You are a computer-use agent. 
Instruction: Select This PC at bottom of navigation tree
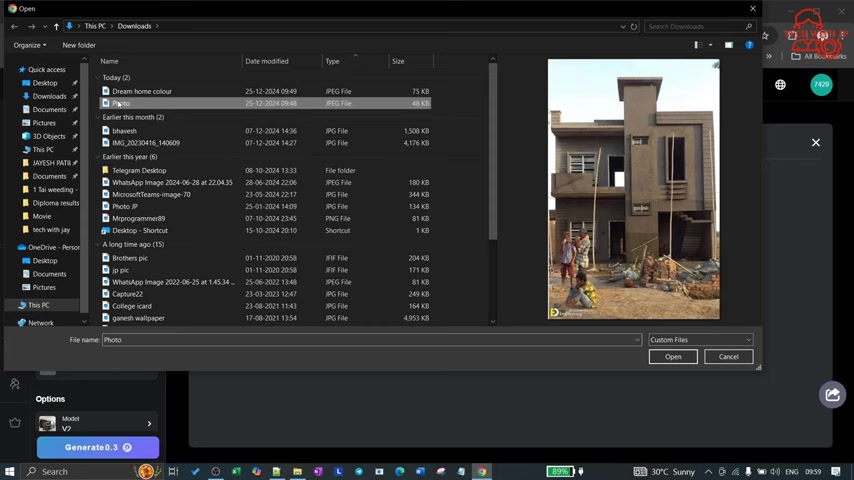pyautogui.click(x=39, y=306)
